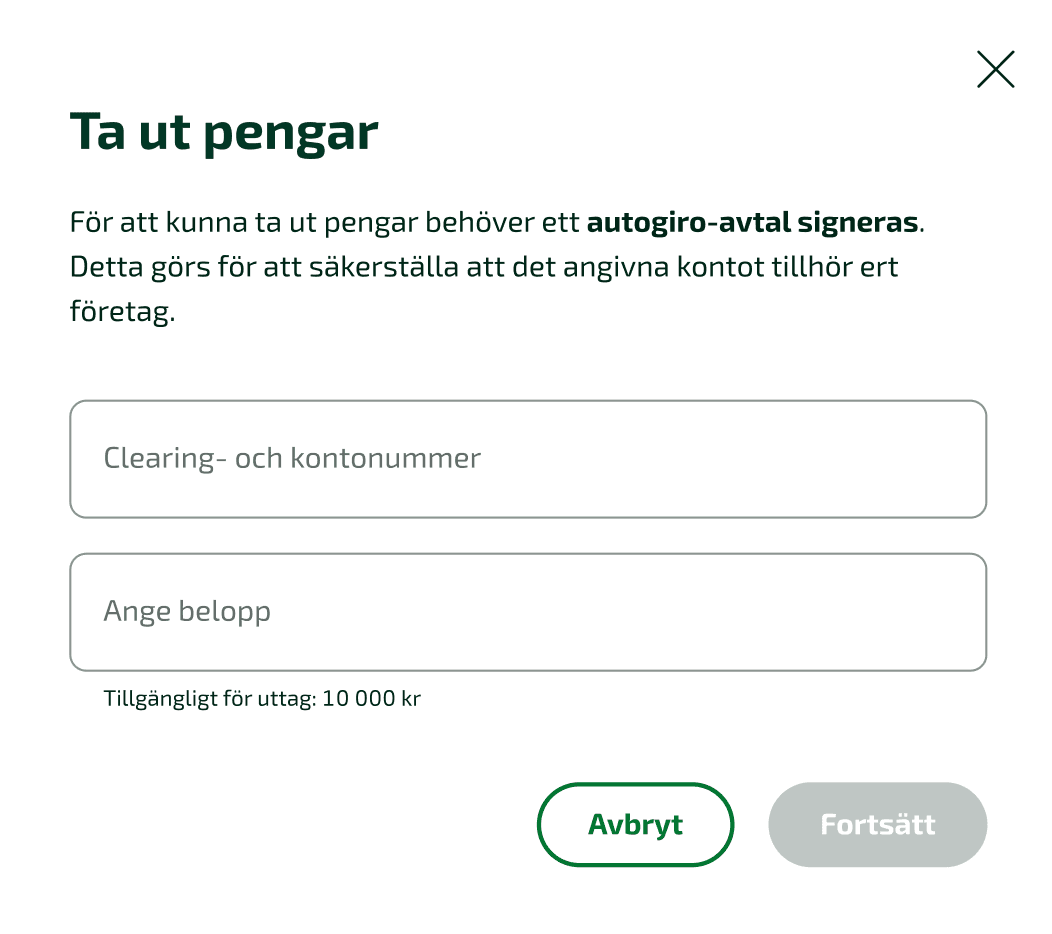
Task: Click the Ta ut pengar heading
Action: coord(224,131)
